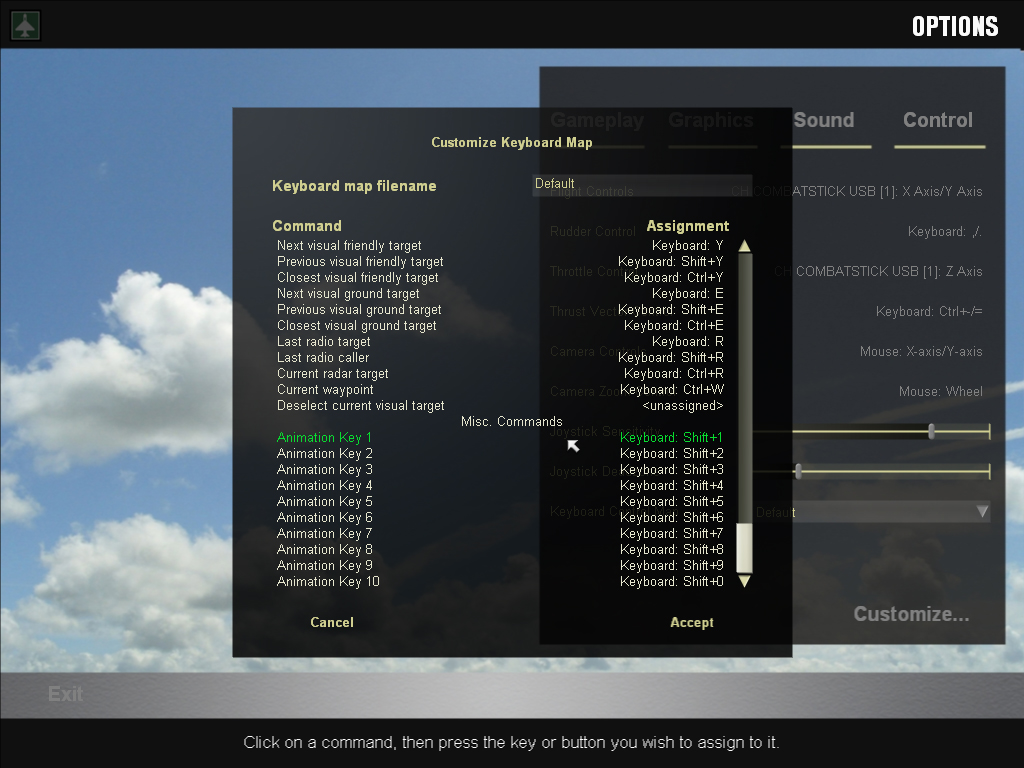Click the Keyboard: Ctrl+W assignment
Image resolution: width=1024 pixels, height=768 pixels.
(672, 390)
